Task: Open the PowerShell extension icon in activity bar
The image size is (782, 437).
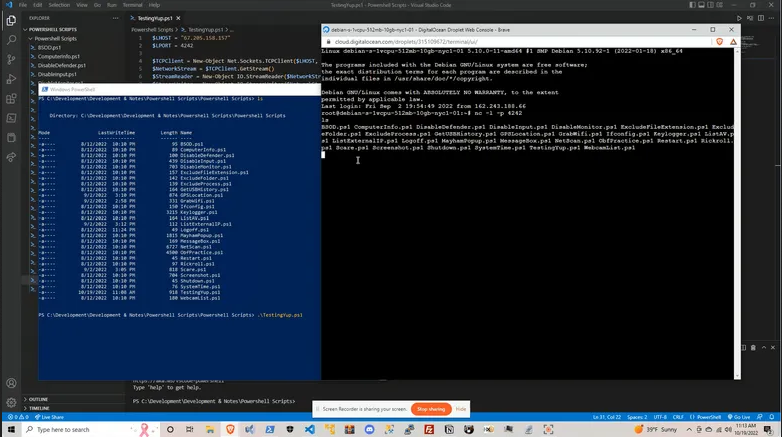Action: pyautogui.click(x=11, y=118)
